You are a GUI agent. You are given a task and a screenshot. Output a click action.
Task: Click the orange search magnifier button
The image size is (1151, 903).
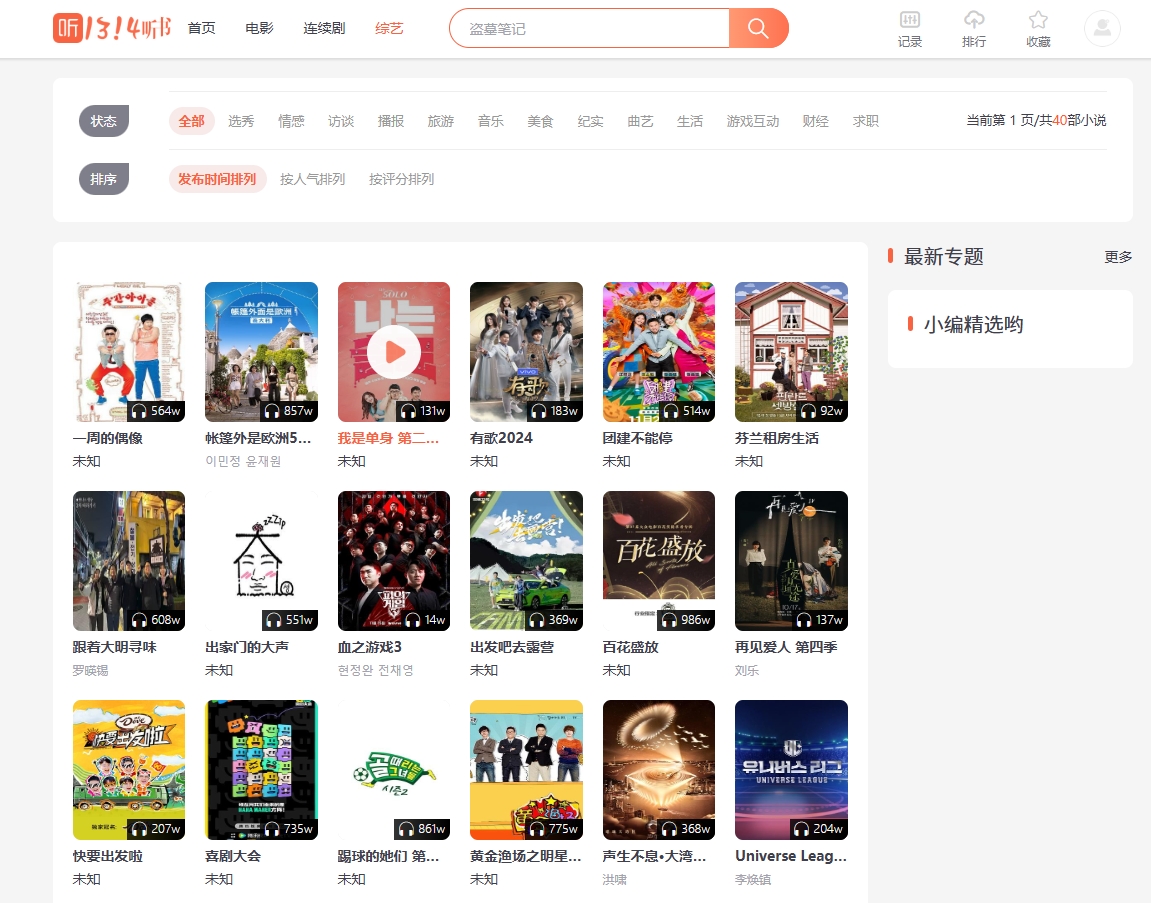click(758, 29)
